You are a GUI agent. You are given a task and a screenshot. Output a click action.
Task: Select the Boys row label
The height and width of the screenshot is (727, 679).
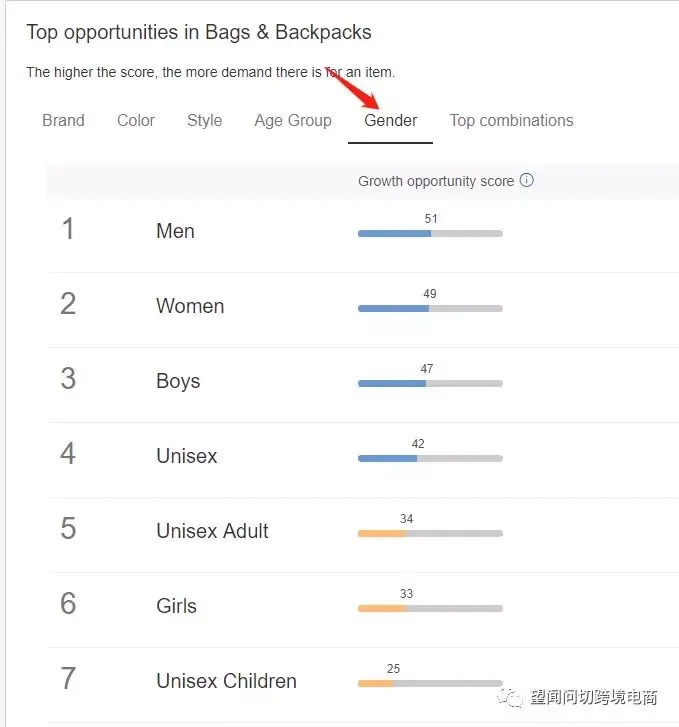point(178,382)
